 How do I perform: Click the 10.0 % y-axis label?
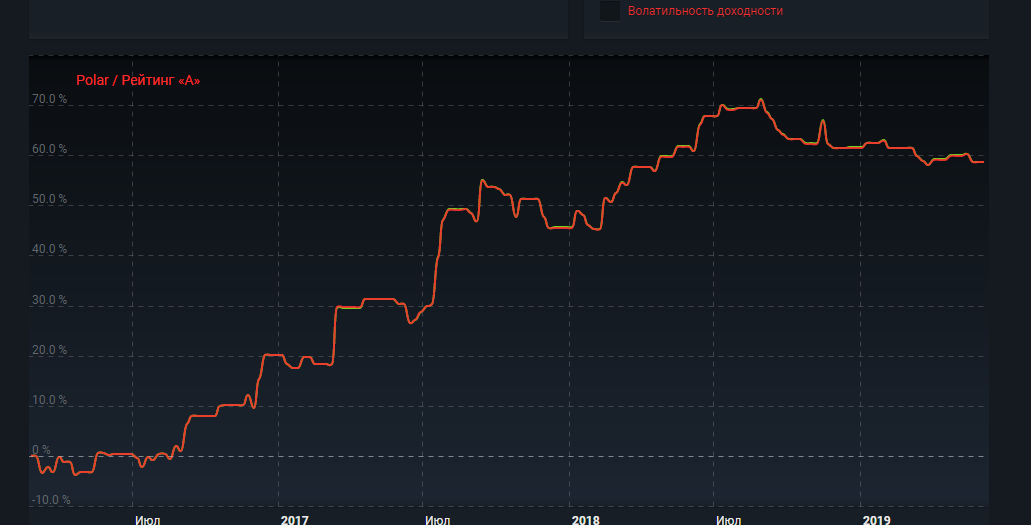(49, 400)
